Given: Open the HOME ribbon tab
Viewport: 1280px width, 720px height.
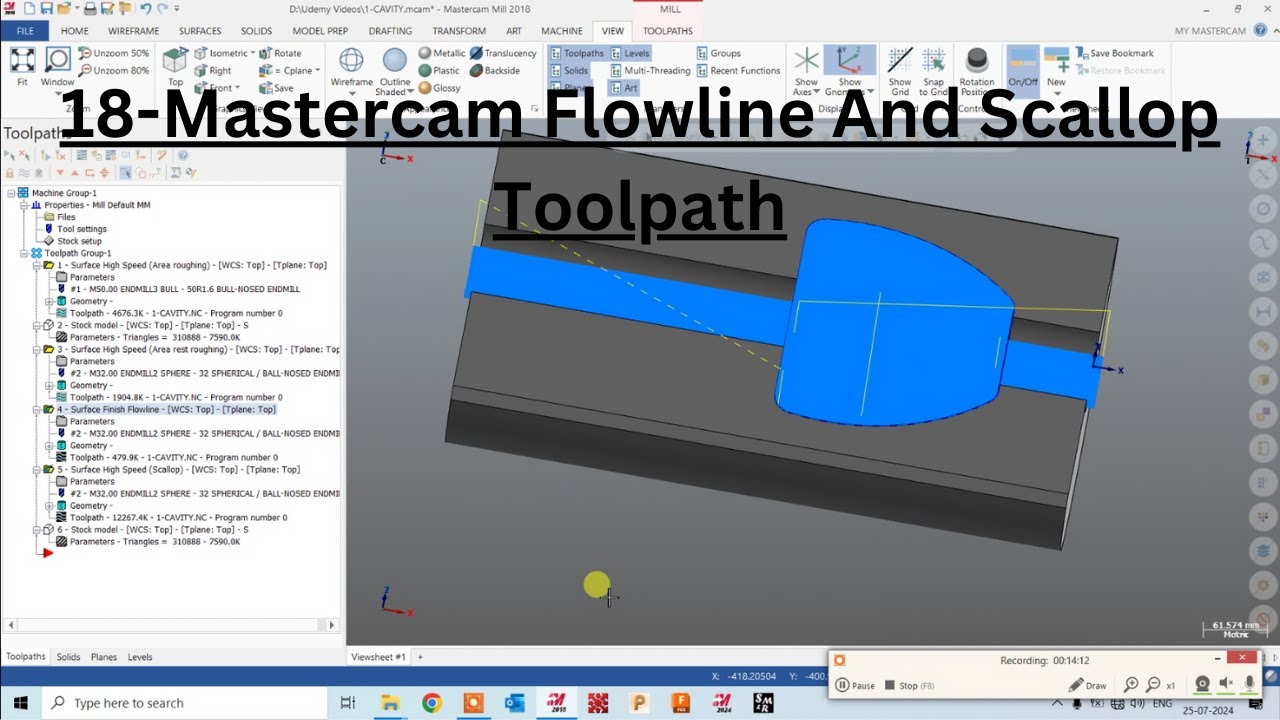Looking at the screenshot, I should pyautogui.click(x=75, y=31).
